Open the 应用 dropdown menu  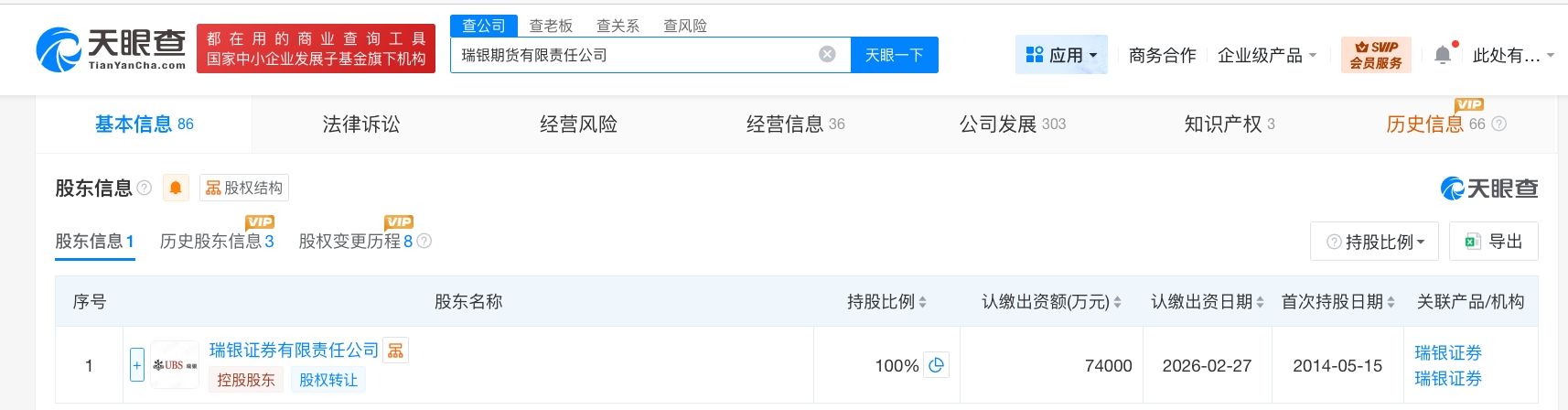click(1061, 55)
